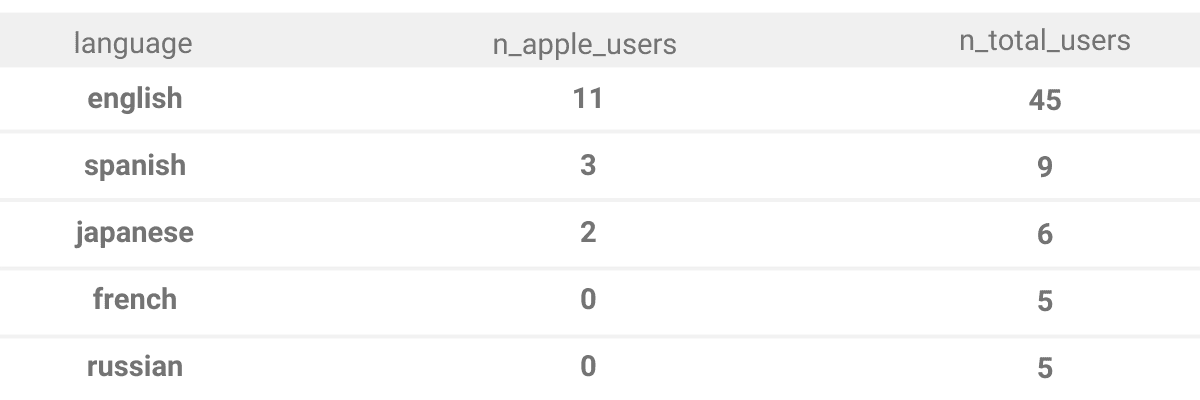Click spanish total users value 9
The height and width of the screenshot is (400, 1200).
[1044, 167]
